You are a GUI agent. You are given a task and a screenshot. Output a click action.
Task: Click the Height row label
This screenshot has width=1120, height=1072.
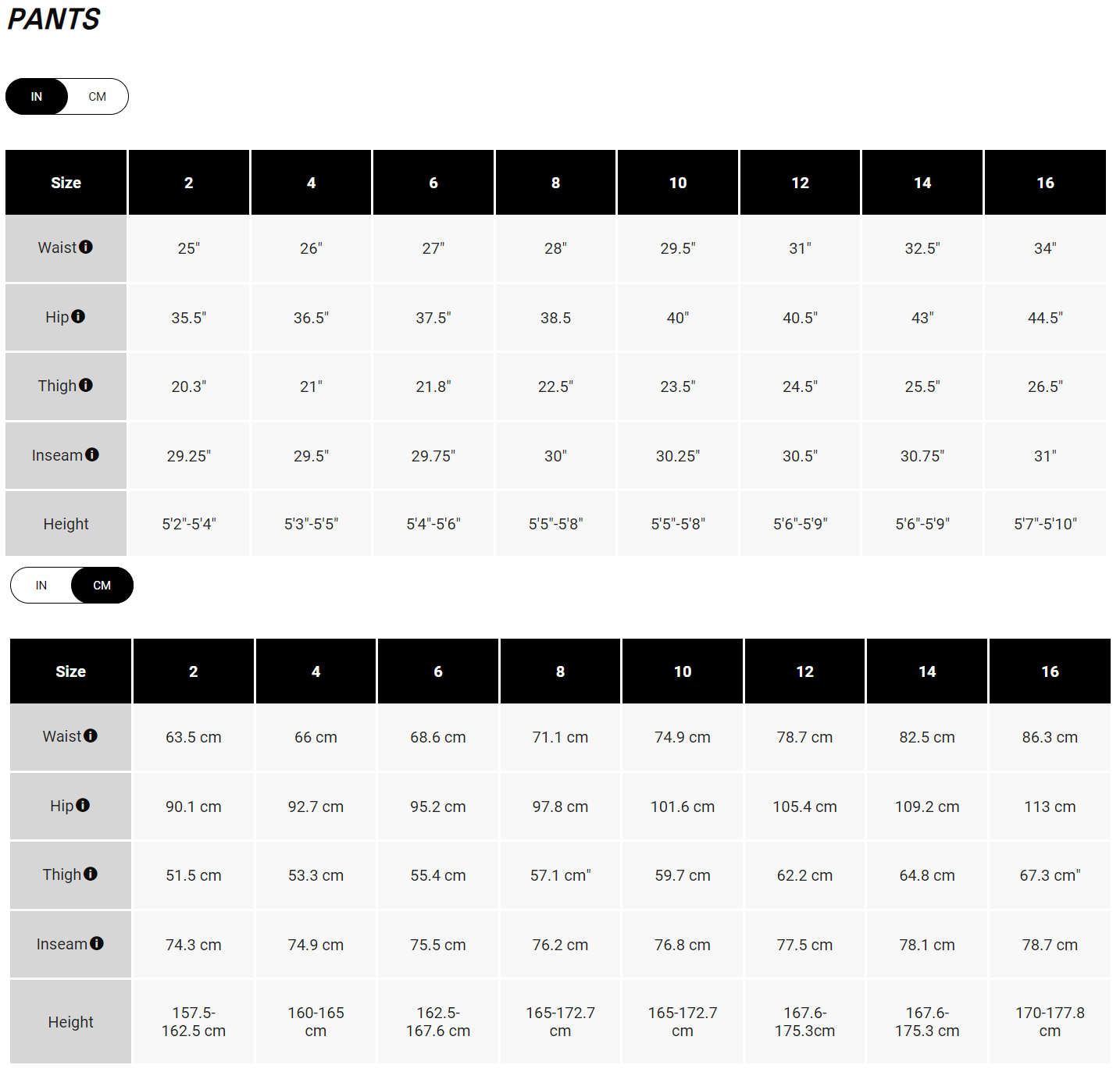coord(66,523)
